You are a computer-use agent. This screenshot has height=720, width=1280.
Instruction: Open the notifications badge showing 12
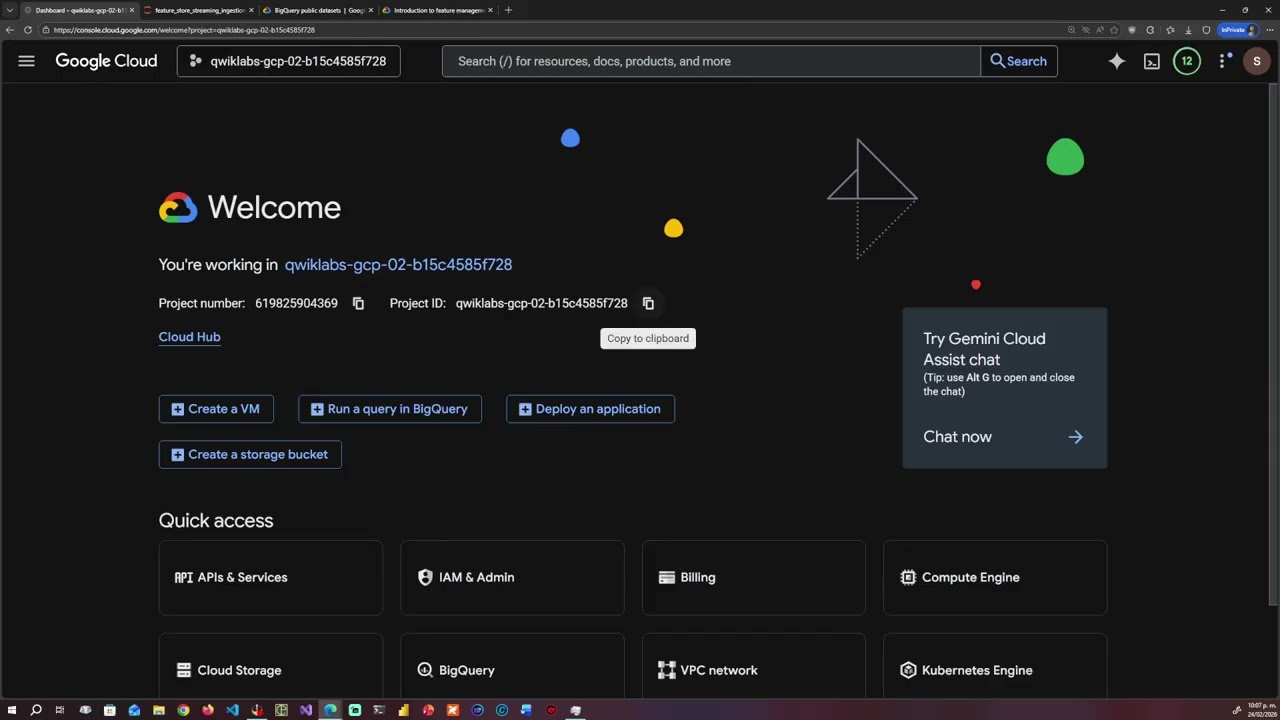click(x=1187, y=61)
